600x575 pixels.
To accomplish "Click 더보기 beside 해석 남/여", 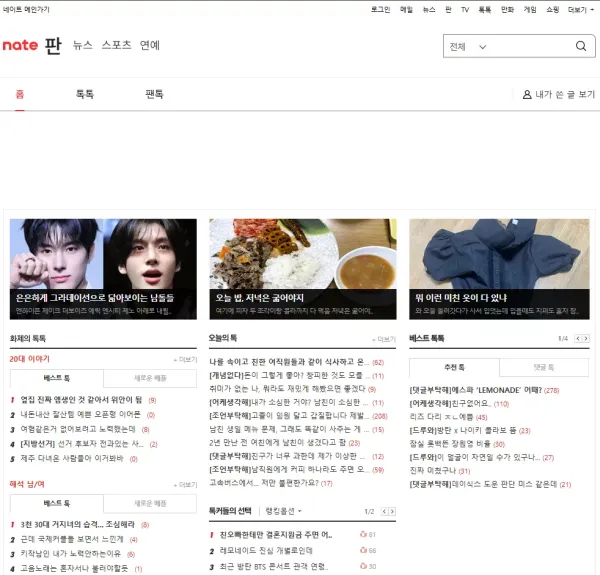I will click(185, 485).
